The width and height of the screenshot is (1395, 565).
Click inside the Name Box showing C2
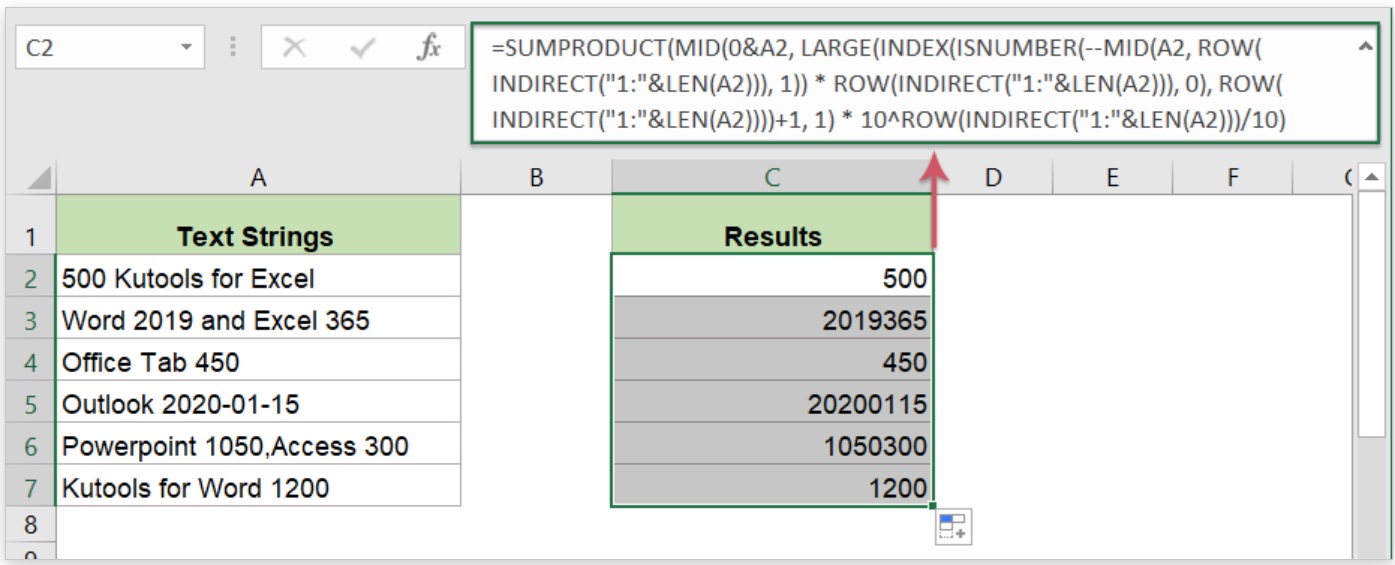95,47
